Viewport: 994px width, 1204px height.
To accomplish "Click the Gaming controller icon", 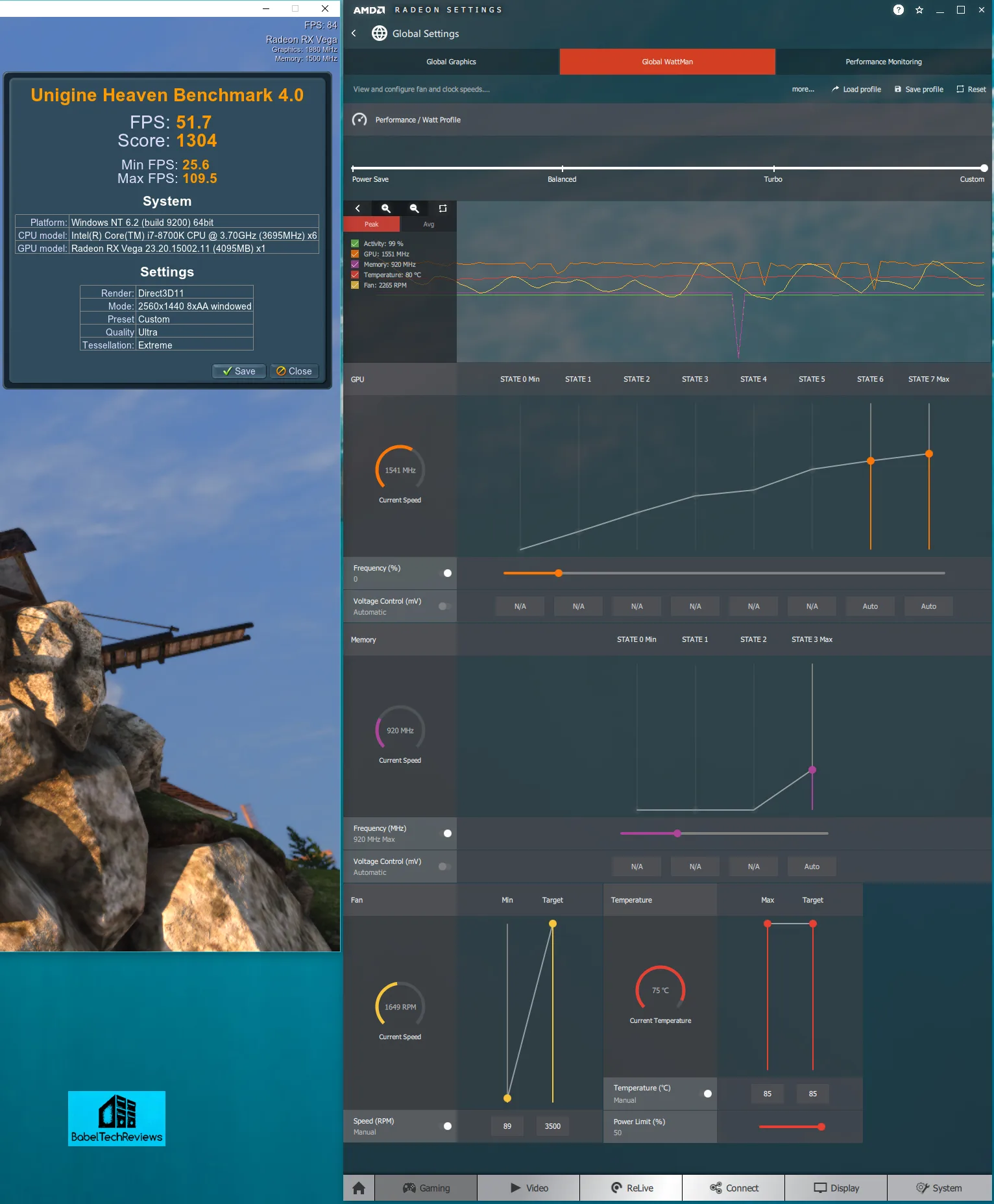I will point(409,1188).
